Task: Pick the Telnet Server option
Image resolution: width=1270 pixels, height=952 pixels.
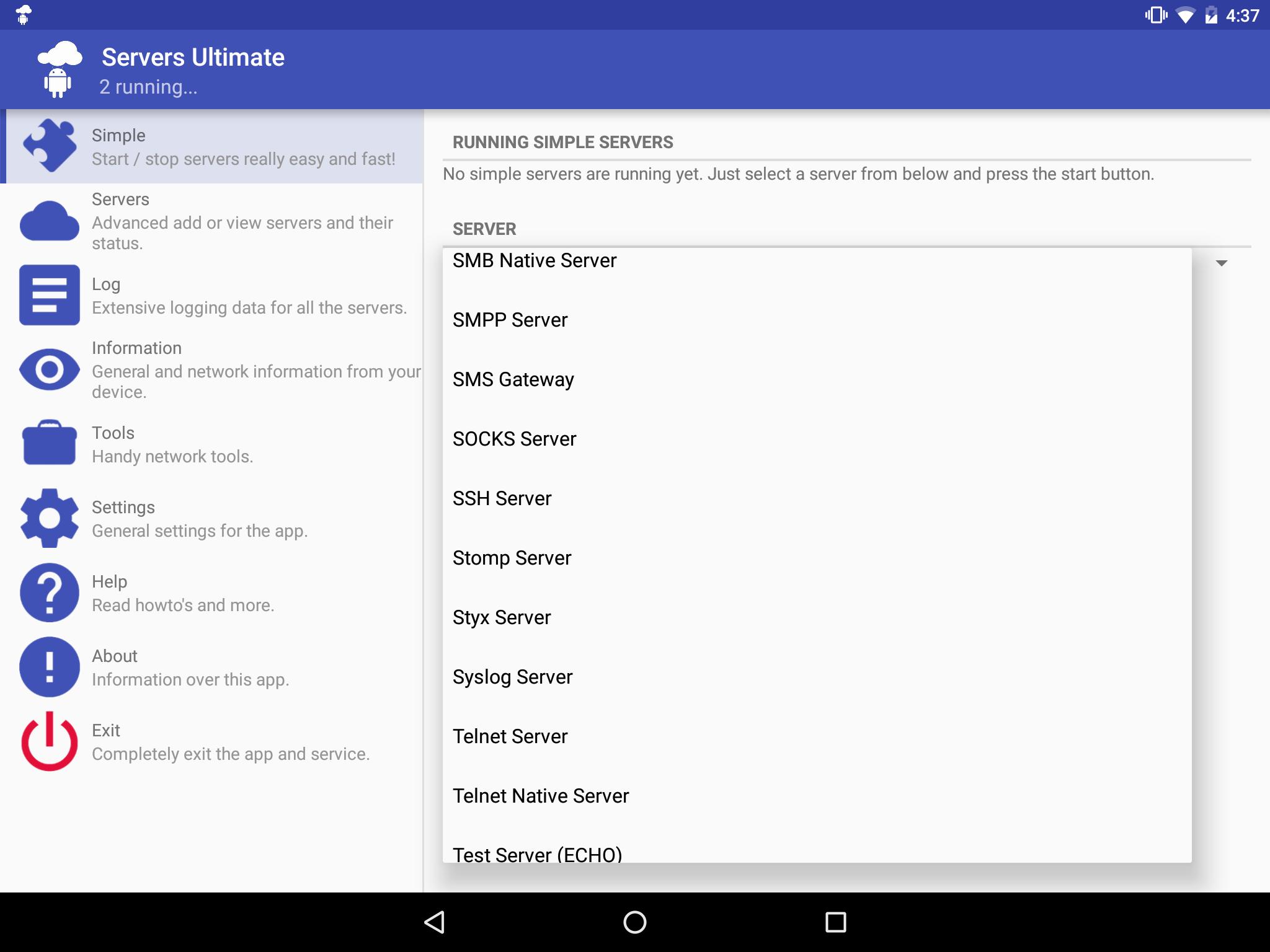Action: (817, 736)
